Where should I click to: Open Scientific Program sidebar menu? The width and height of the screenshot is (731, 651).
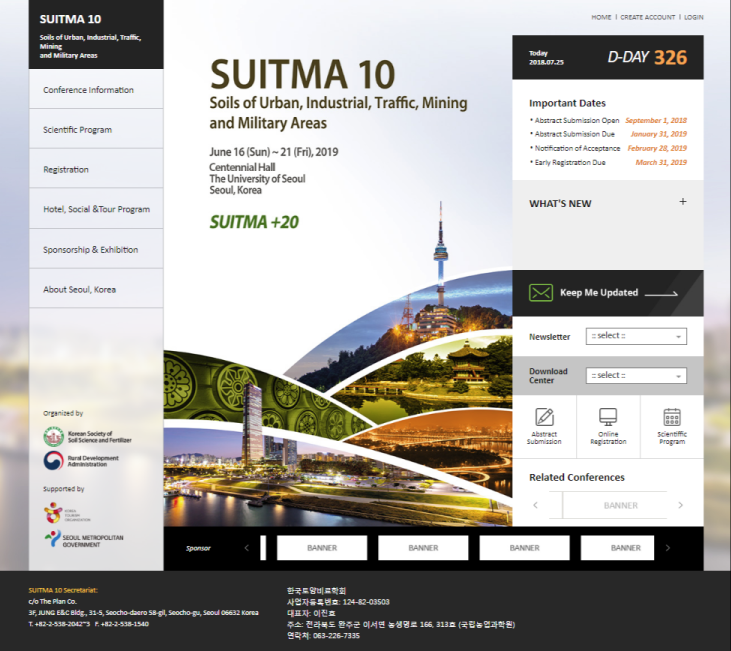click(x=96, y=129)
